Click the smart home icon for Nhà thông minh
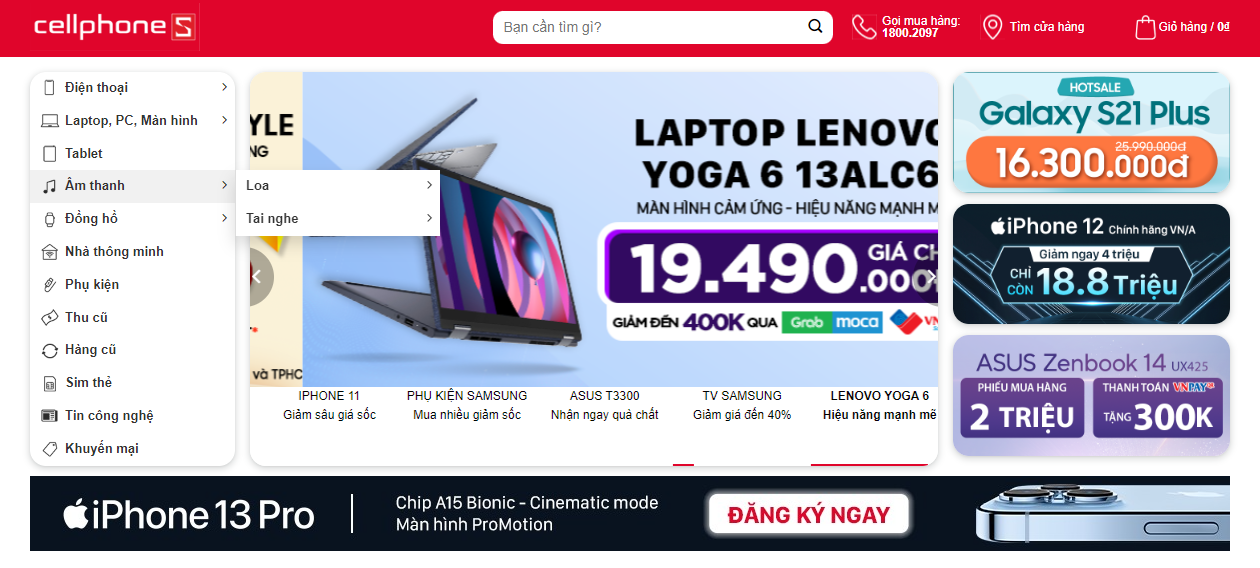 [50, 252]
